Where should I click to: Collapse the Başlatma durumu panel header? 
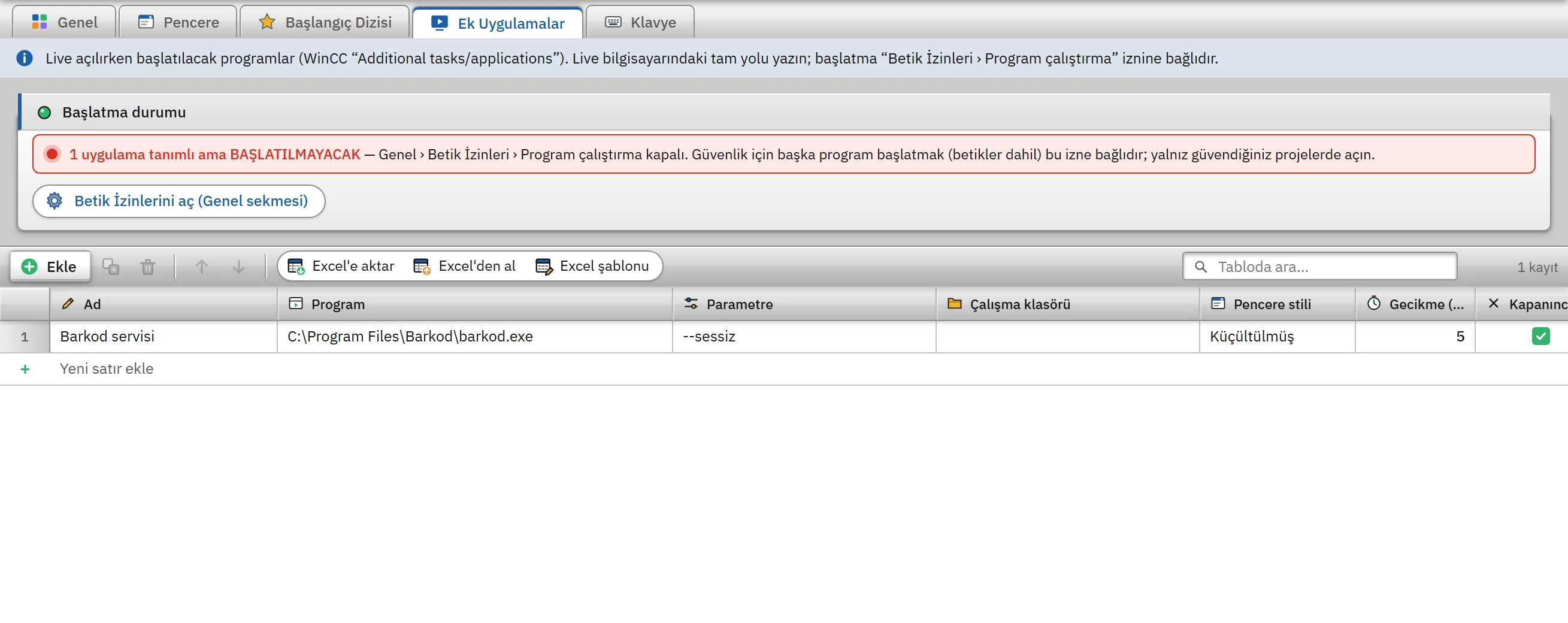point(784,112)
